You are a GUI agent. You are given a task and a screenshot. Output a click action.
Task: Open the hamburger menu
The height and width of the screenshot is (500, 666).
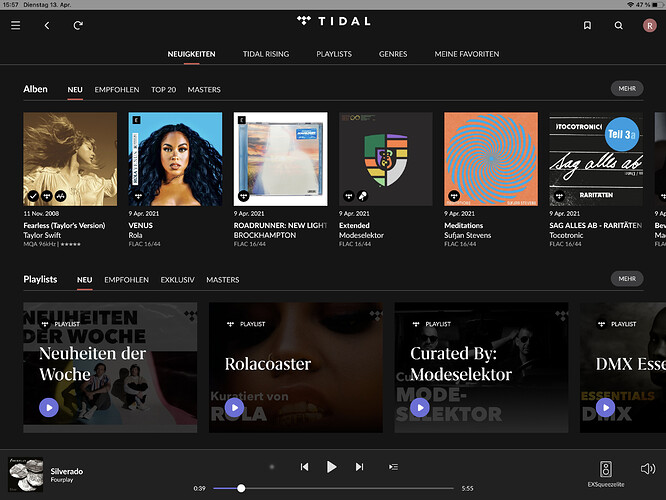click(15, 25)
